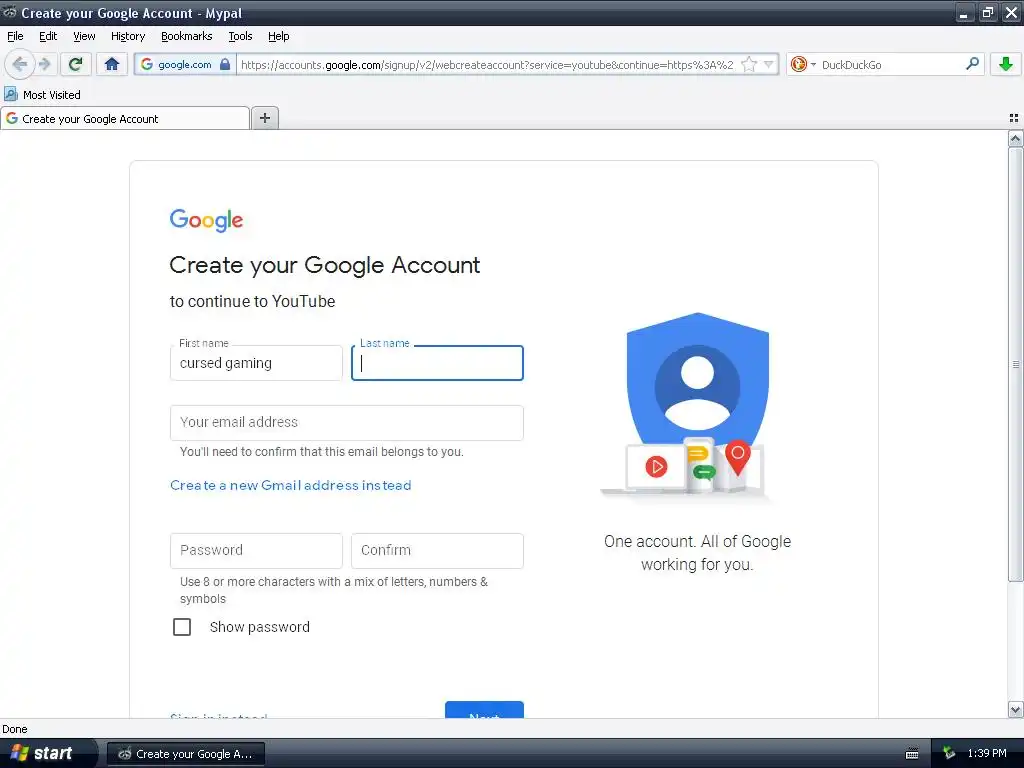The image size is (1024, 768).
Task: Select the Create your Google Account tab
Action: pos(125,118)
